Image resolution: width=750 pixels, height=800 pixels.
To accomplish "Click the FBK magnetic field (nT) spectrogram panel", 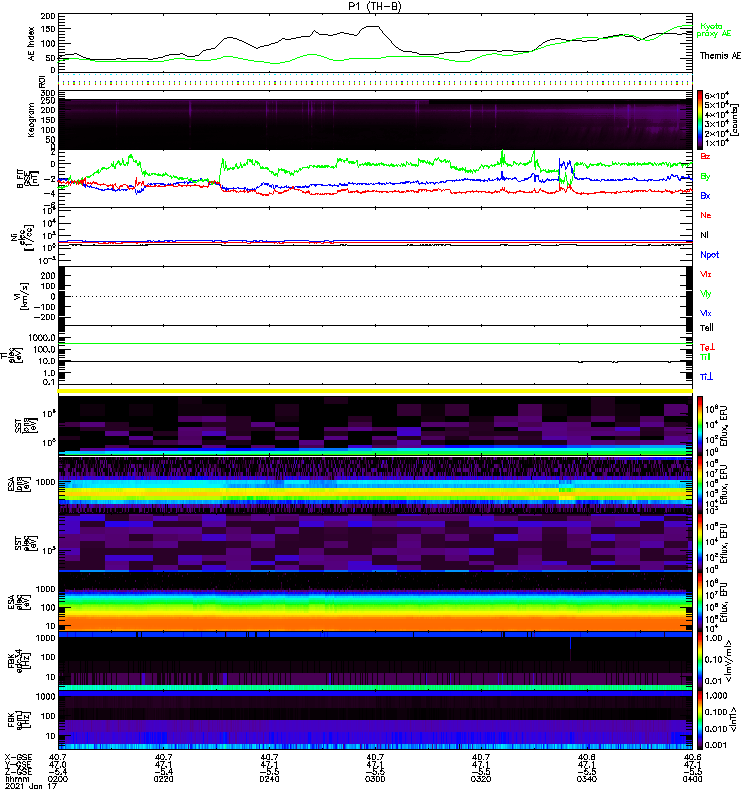I will click(375, 720).
